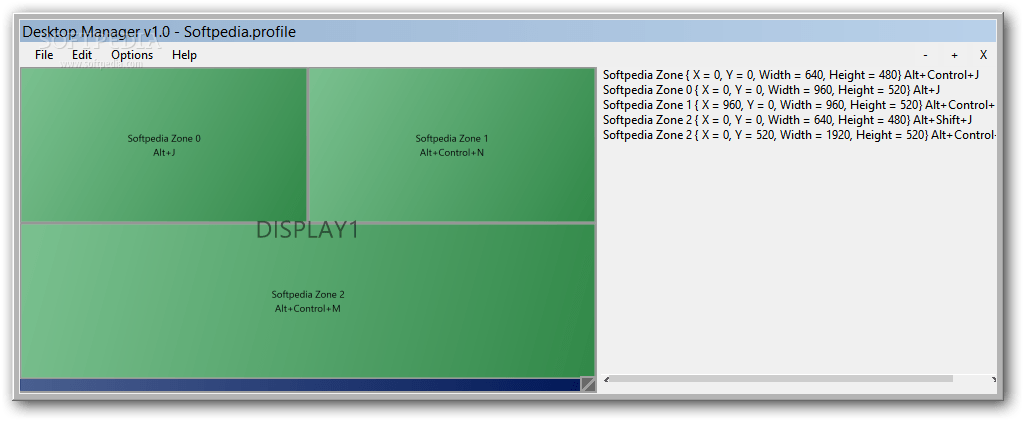Open the File menu
1024x421 pixels.
click(44, 55)
